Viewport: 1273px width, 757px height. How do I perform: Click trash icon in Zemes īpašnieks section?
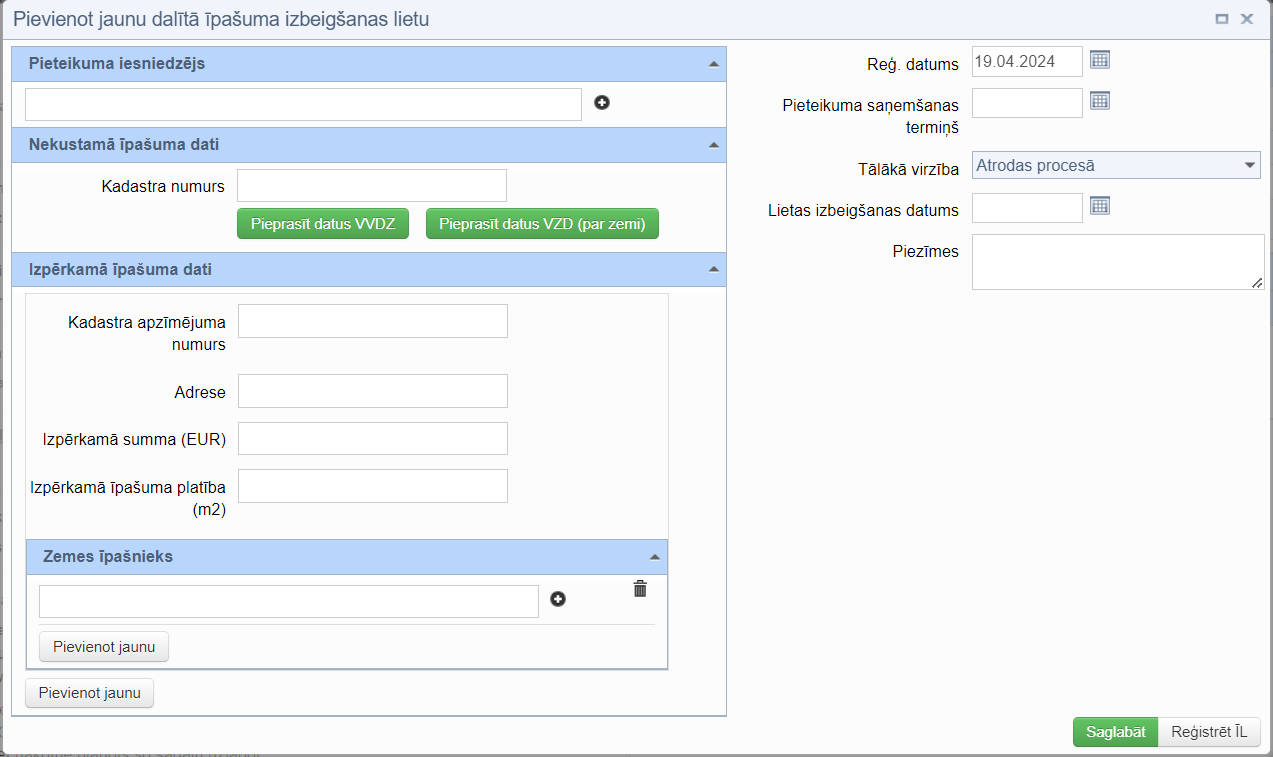tap(640, 589)
